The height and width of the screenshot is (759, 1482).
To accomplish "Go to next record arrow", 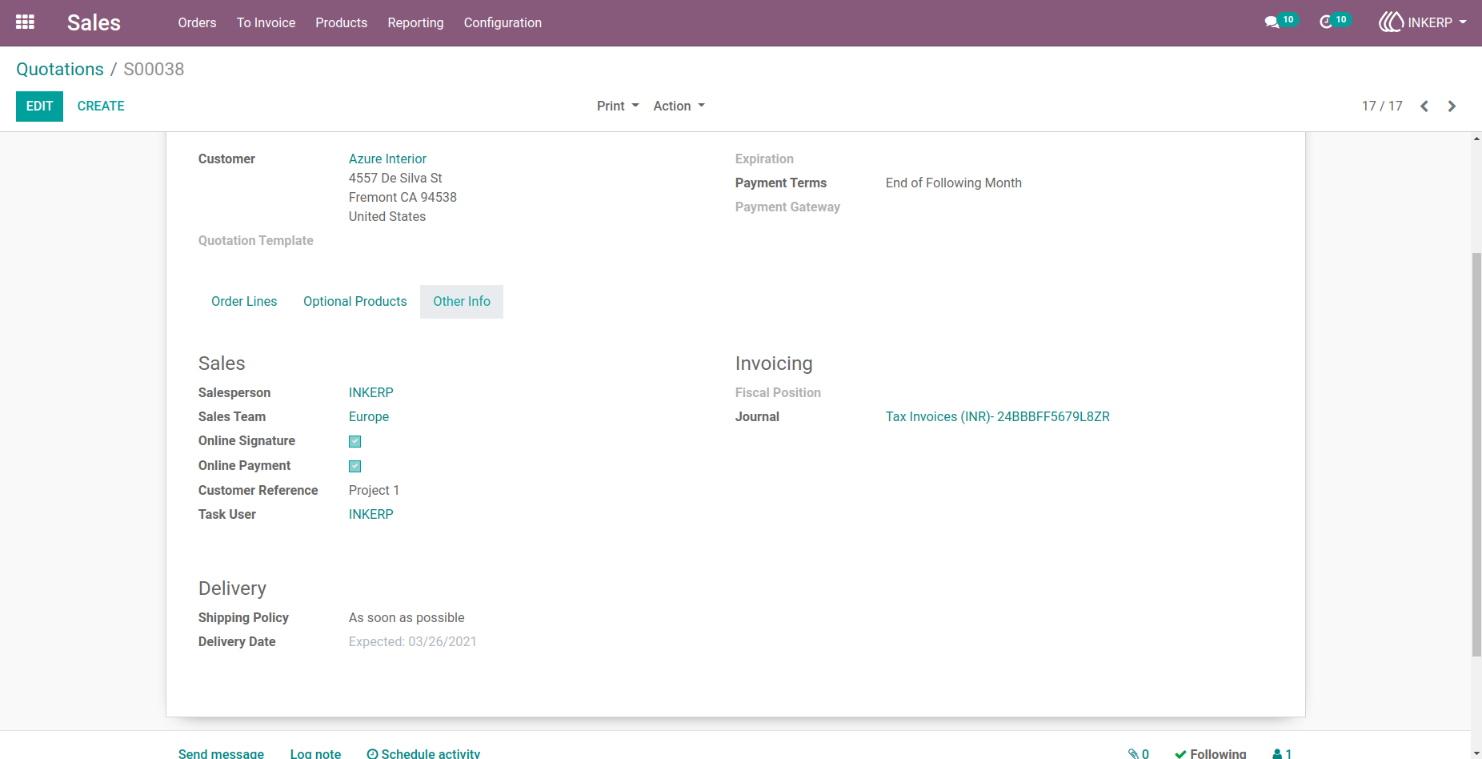I will pos(1452,106).
